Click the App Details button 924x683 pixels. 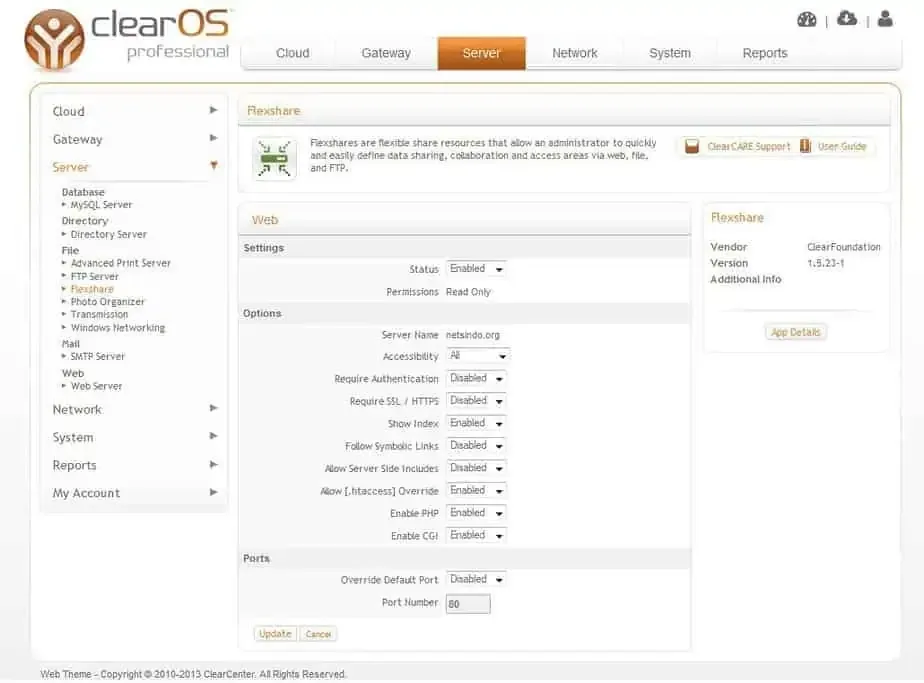tap(796, 332)
